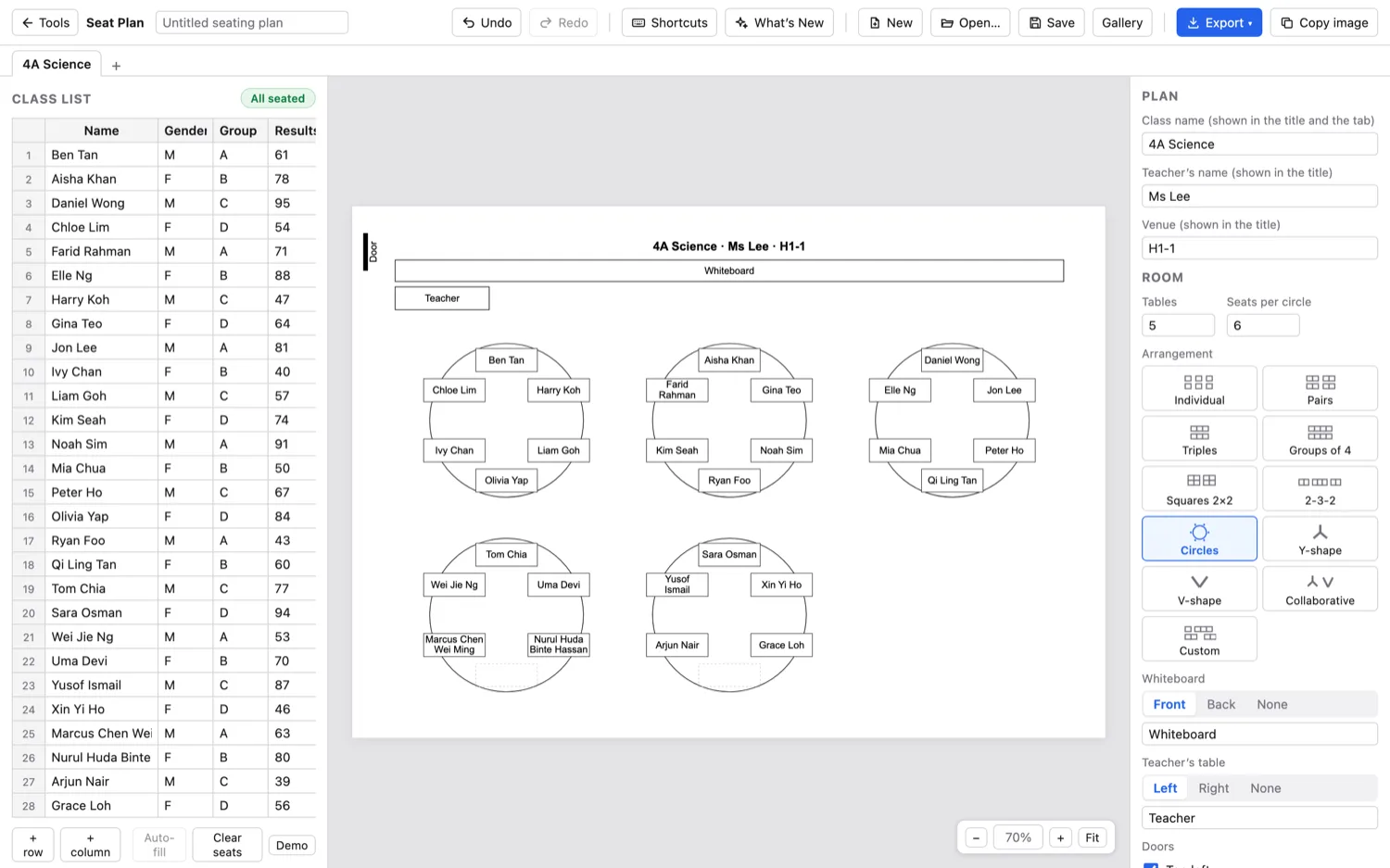Open the Gallery
This screenshot has width=1390, height=868.
coord(1121,22)
